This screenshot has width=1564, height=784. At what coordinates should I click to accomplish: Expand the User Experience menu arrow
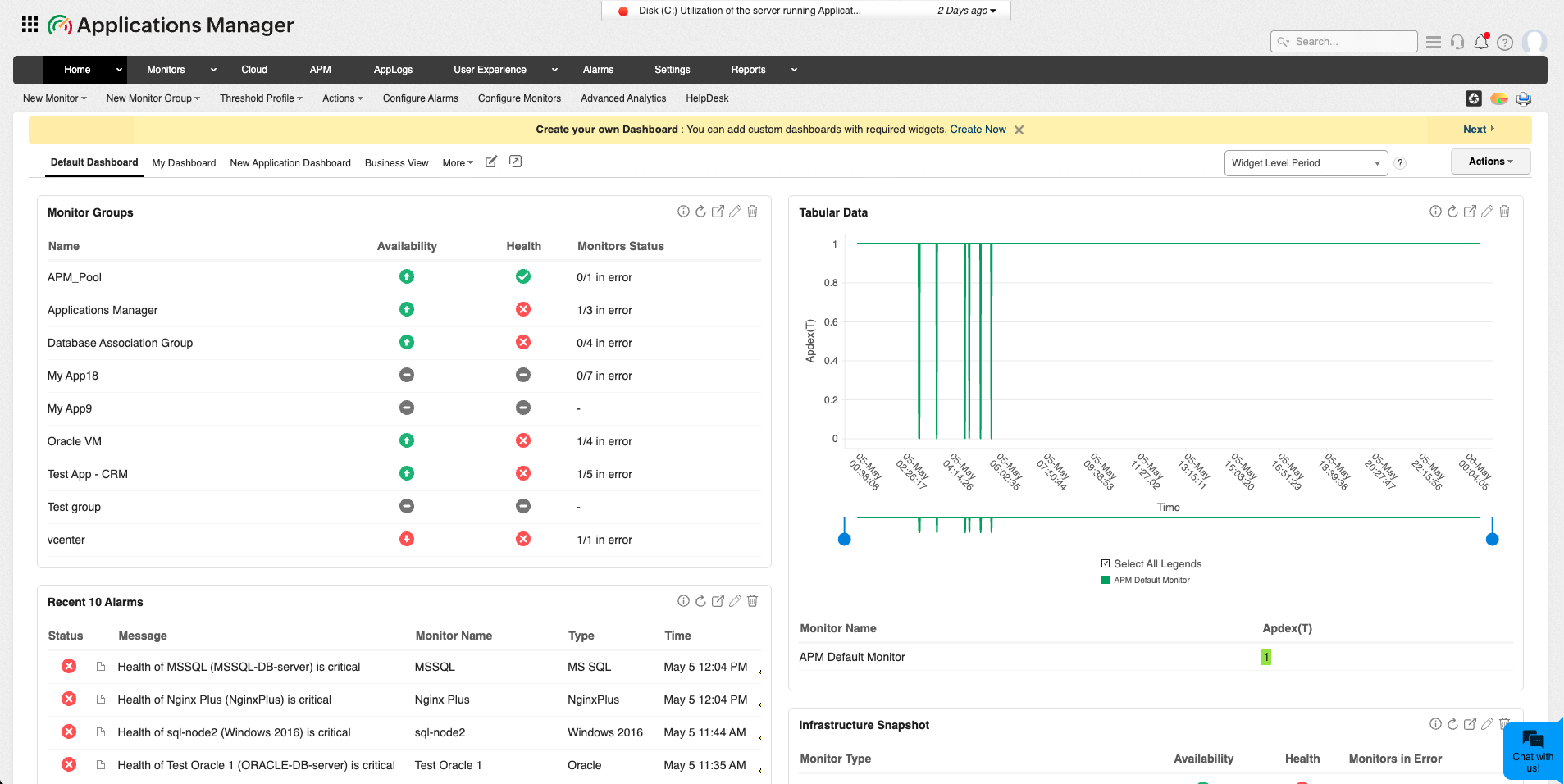(x=554, y=70)
